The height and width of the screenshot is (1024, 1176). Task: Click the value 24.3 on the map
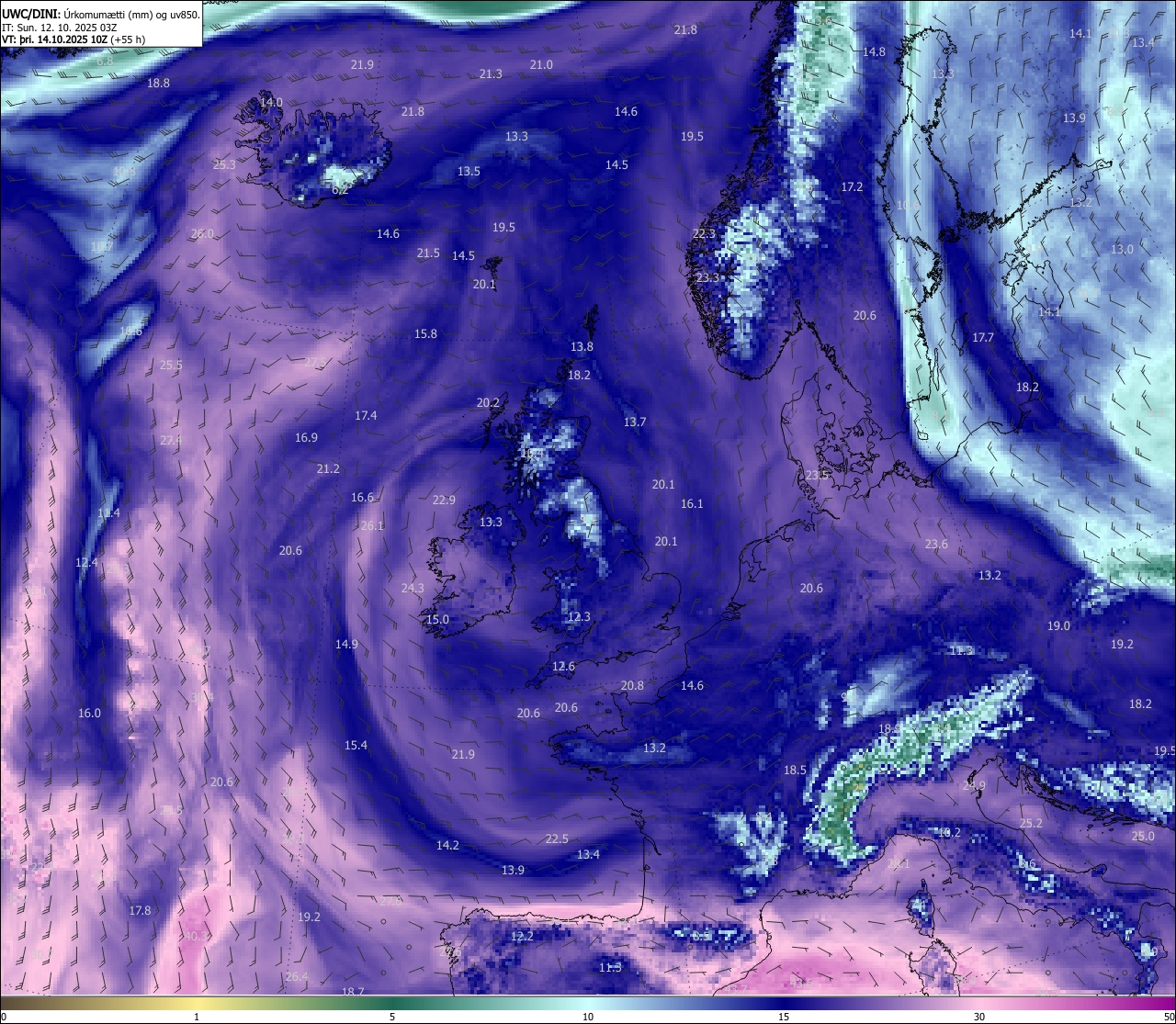[413, 588]
